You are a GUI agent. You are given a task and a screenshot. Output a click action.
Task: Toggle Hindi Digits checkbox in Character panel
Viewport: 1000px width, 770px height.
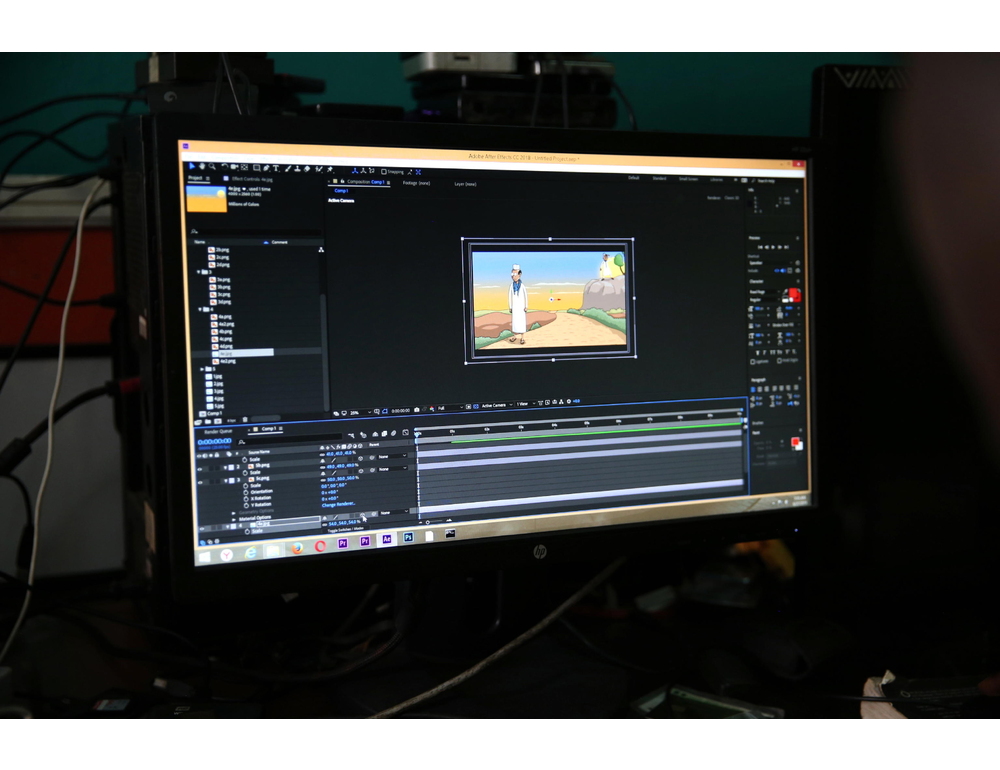(x=779, y=361)
